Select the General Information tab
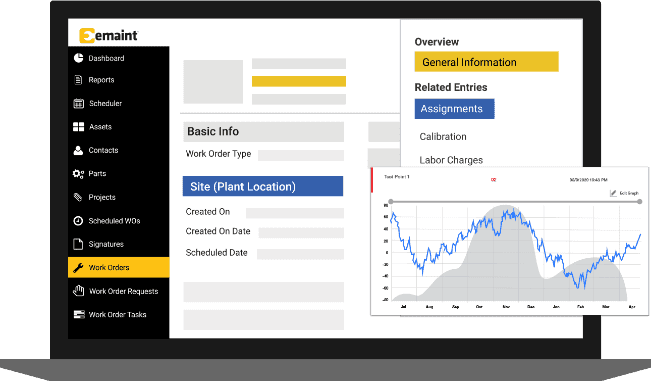 (x=487, y=62)
